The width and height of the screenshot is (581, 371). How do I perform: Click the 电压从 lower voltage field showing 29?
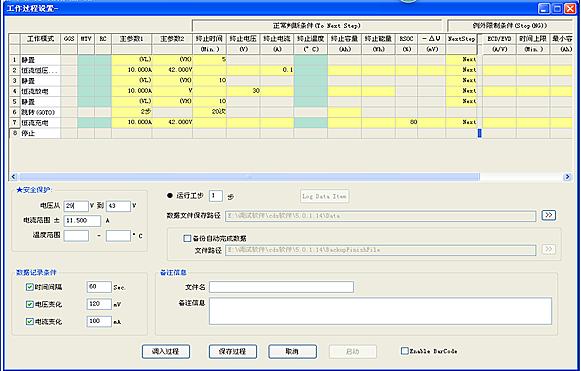click(x=76, y=206)
